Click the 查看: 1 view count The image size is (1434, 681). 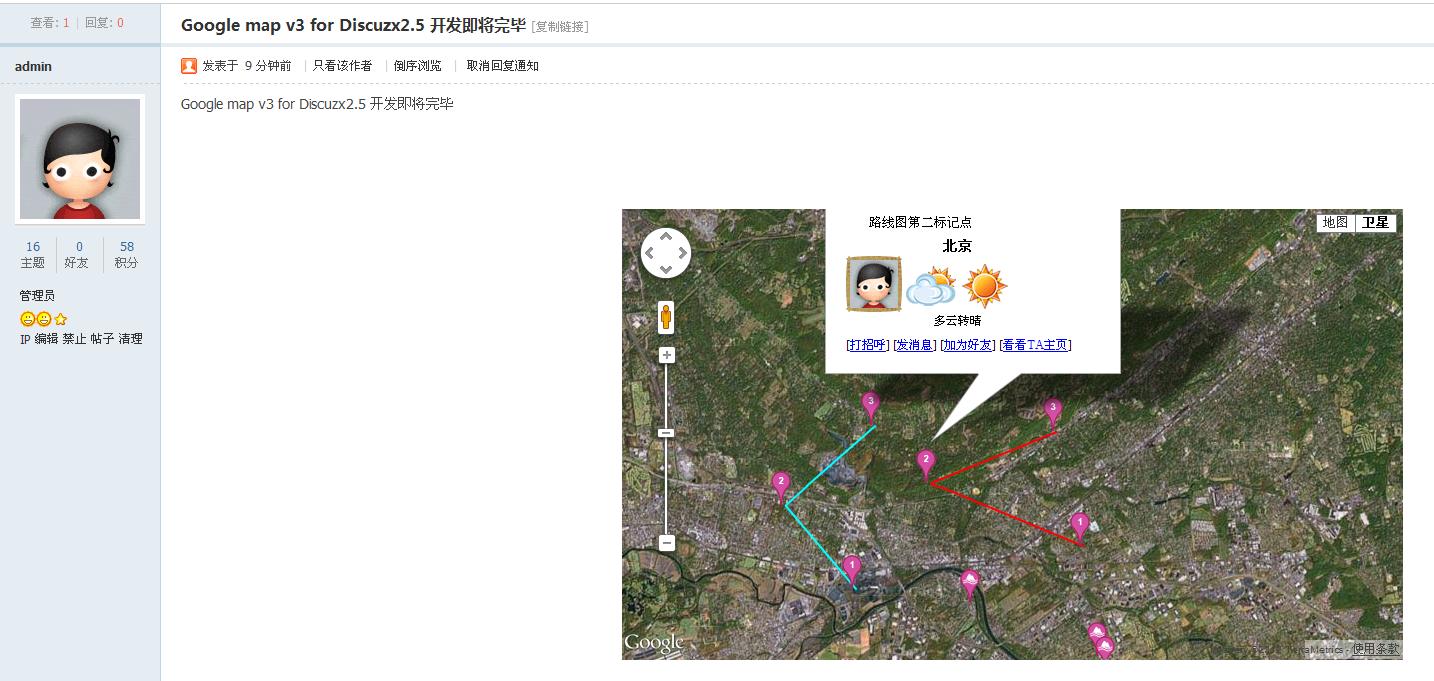point(50,22)
